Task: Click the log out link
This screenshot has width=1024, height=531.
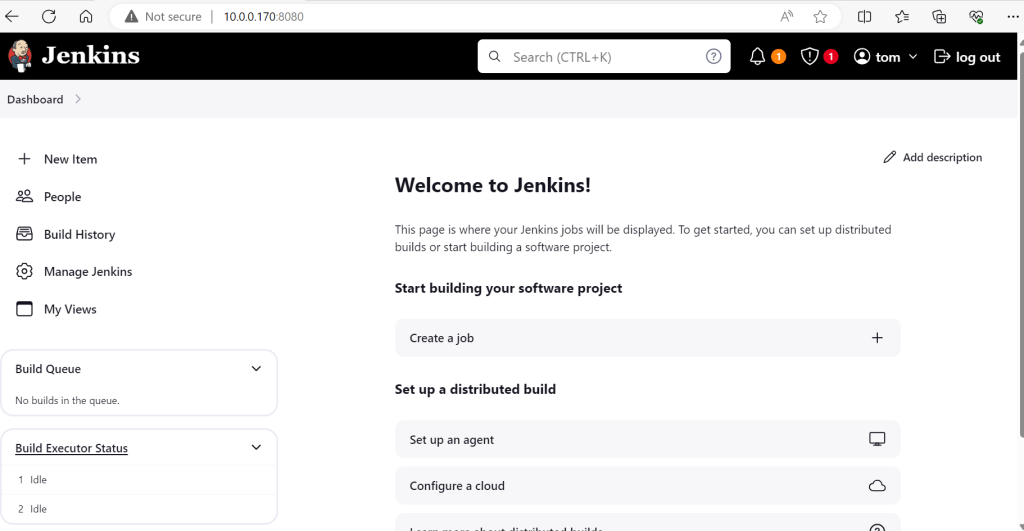Action: pyautogui.click(x=967, y=57)
